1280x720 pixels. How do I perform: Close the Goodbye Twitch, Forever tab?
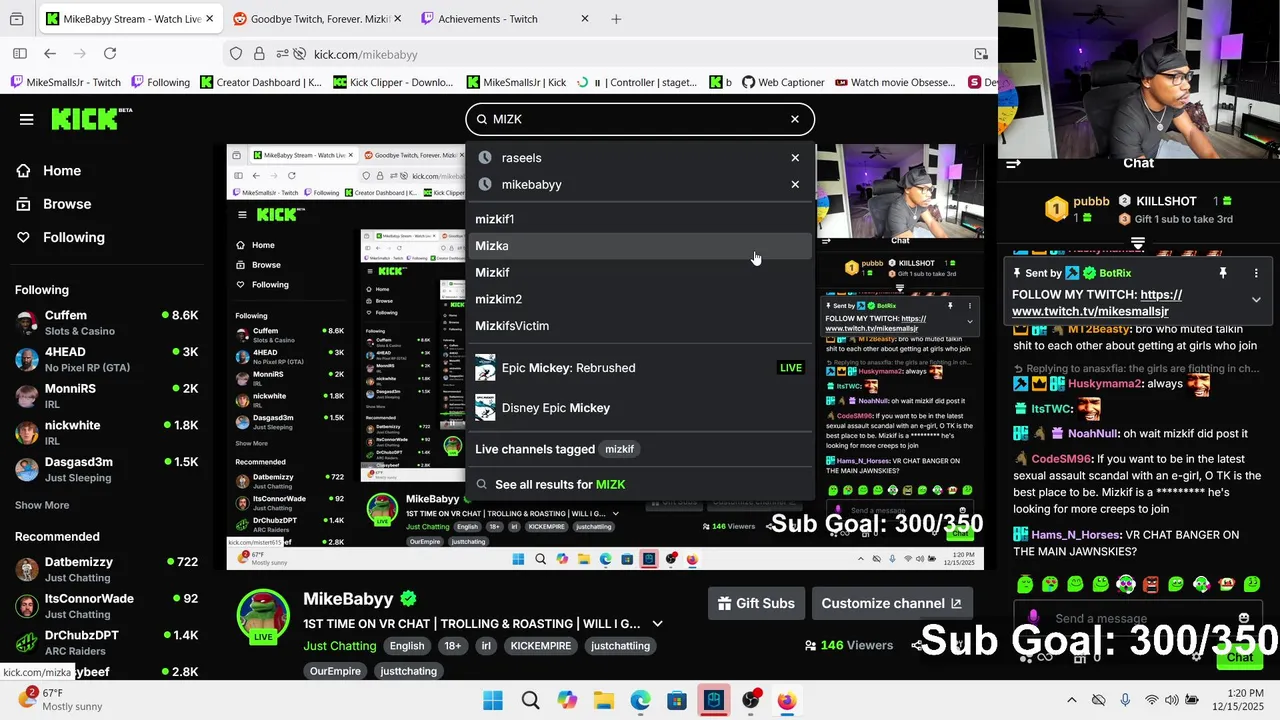397,19
